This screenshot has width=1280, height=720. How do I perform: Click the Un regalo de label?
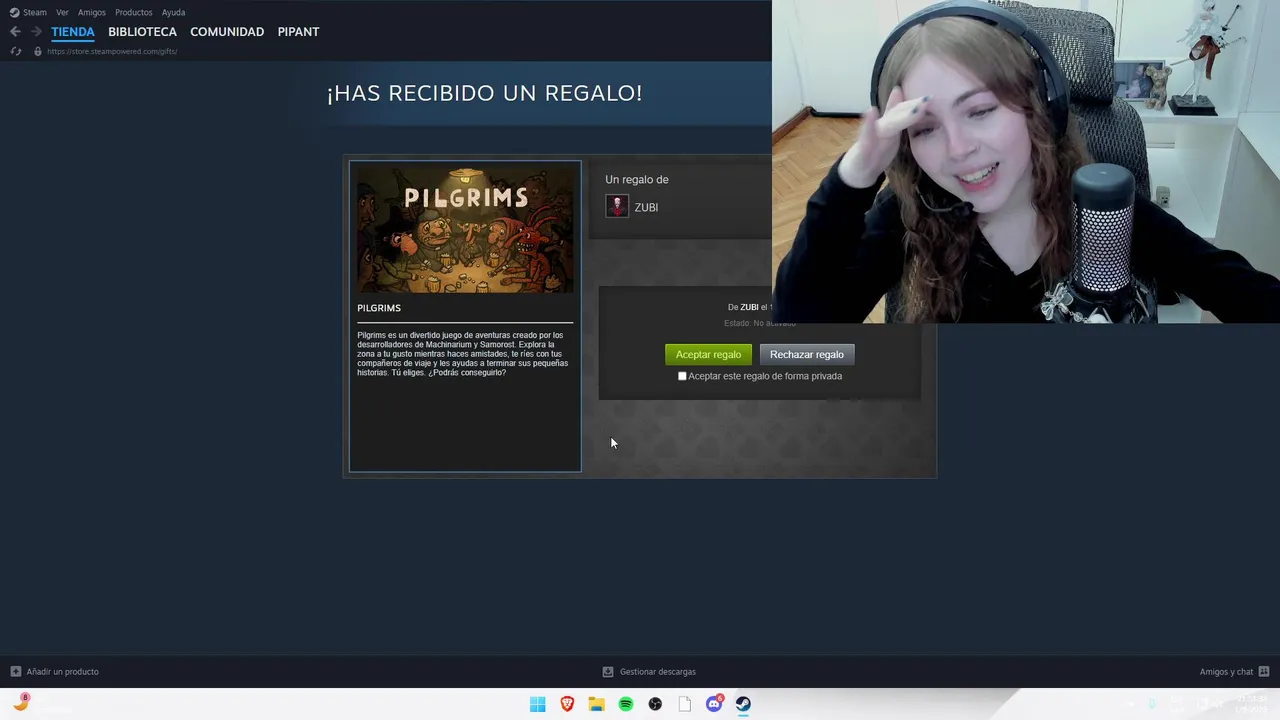pos(637,179)
